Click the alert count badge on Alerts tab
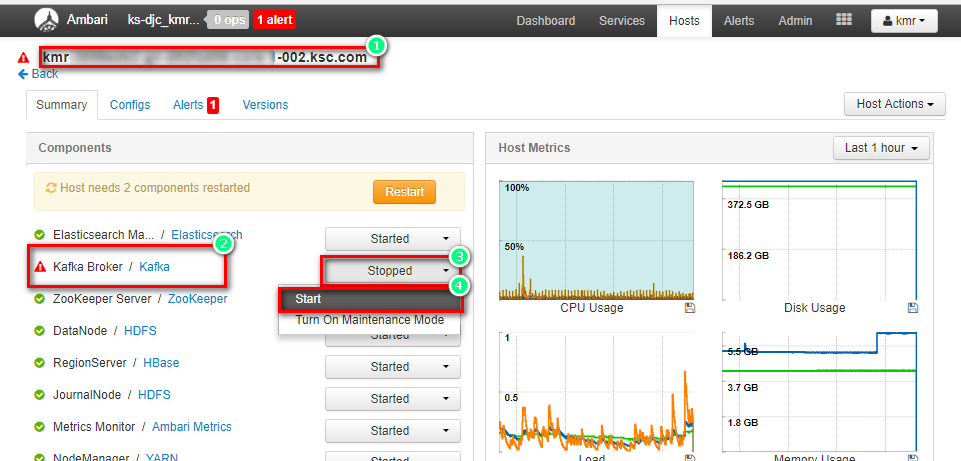Viewport: 961px width, 461px height. (x=213, y=105)
